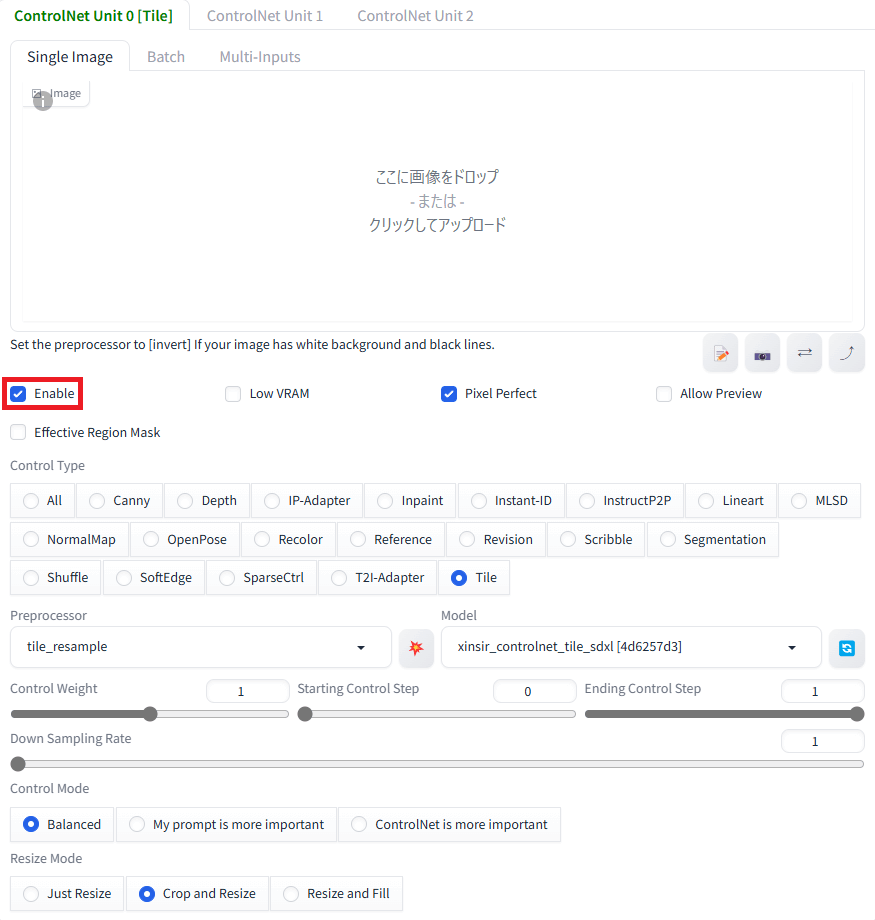This screenshot has height=920, width=875.
Task: Select the Lineart control type
Action: [x=731, y=500]
